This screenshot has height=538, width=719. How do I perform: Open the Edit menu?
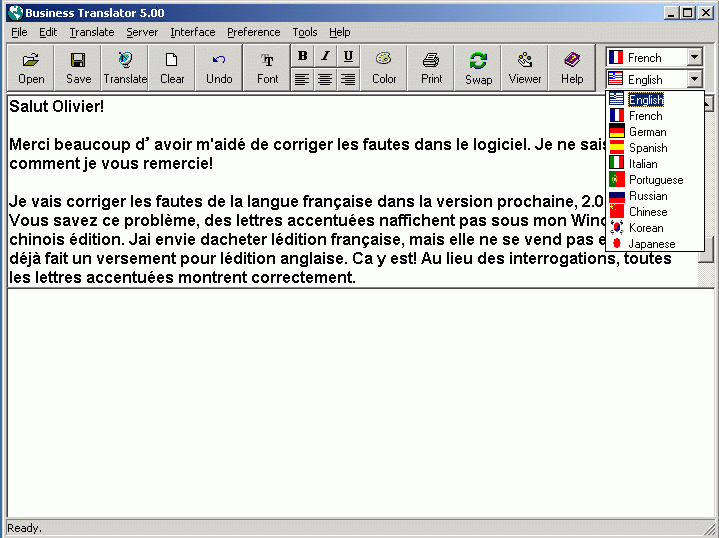tap(48, 32)
